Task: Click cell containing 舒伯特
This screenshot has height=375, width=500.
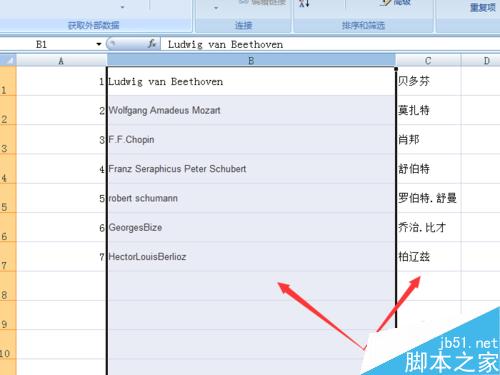Action: [x=429, y=169]
